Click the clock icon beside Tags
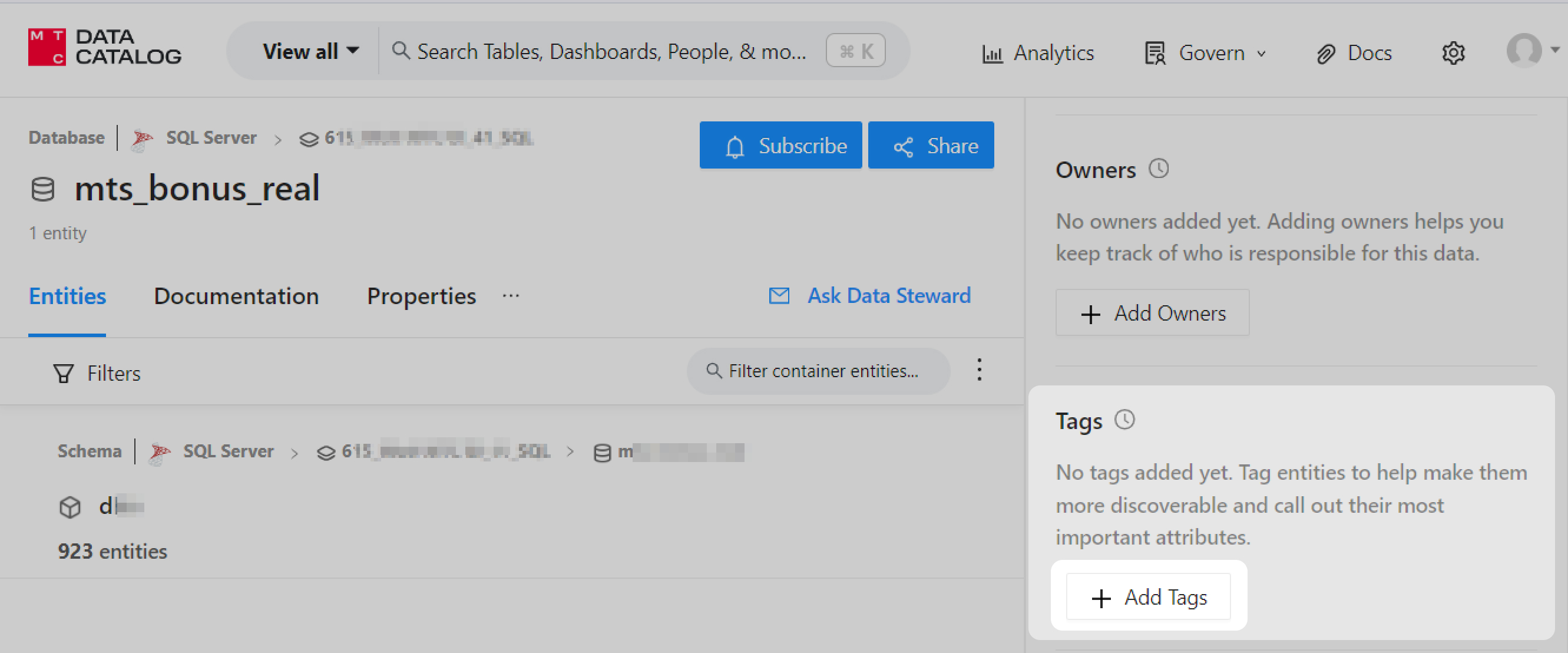This screenshot has width=1568, height=653. tap(1124, 420)
